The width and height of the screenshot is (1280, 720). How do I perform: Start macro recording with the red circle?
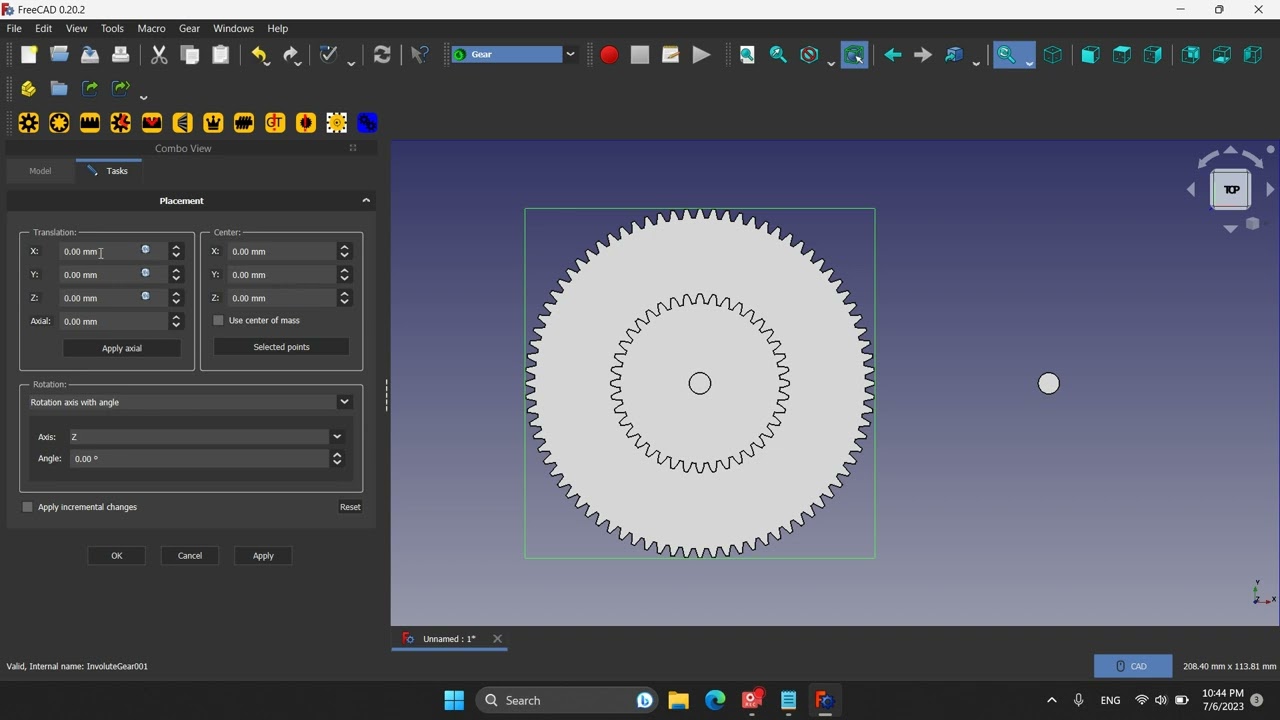click(609, 55)
